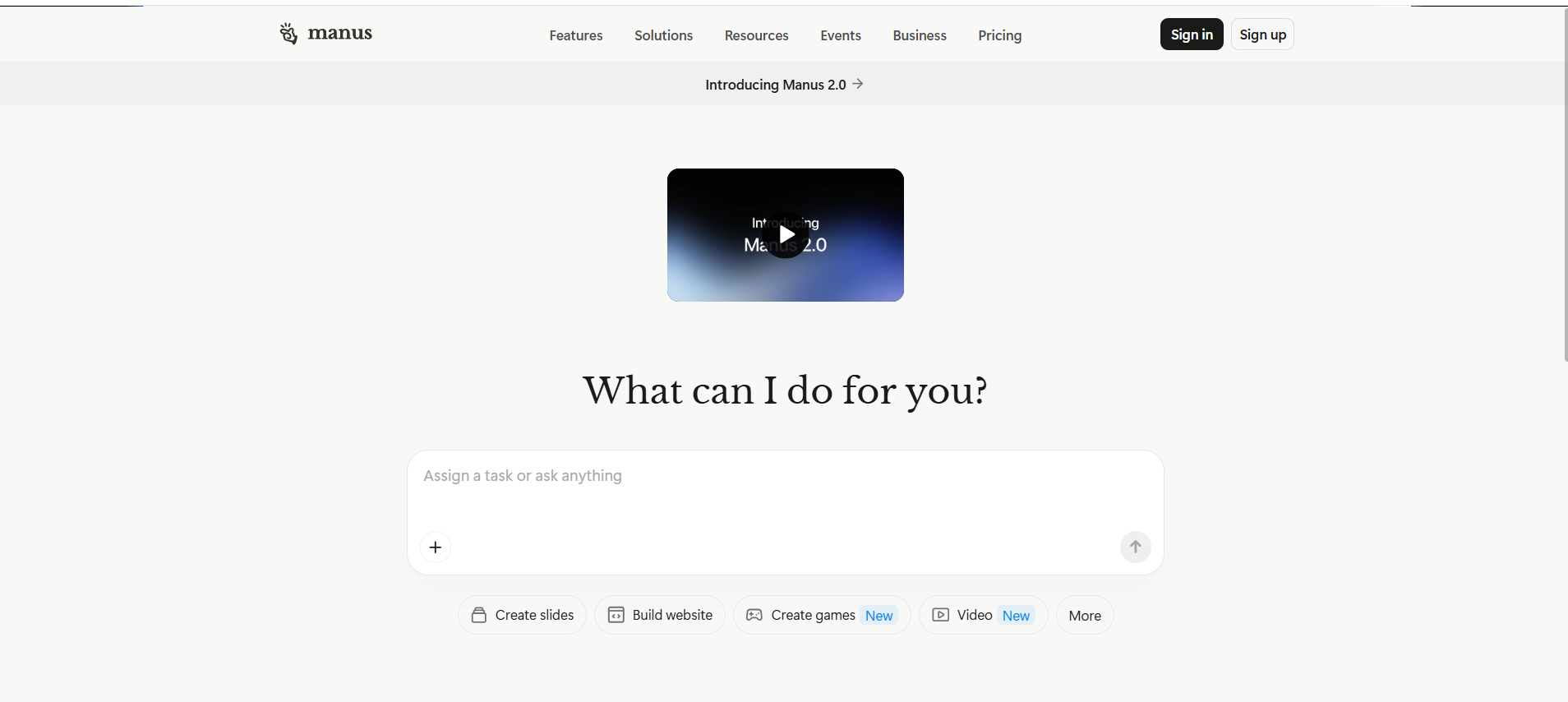Open the Features menu
1568x702 pixels.
tap(576, 35)
